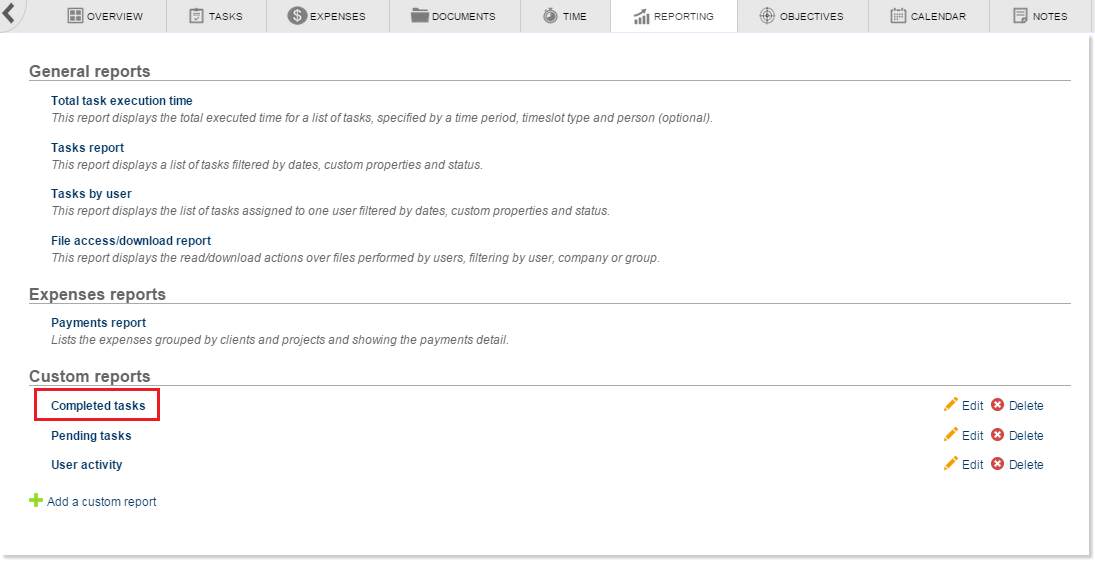Click the pencil icon beside User activity
Viewport: 1095px width, 570px height.
pyautogui.click(x=950, y=464)
